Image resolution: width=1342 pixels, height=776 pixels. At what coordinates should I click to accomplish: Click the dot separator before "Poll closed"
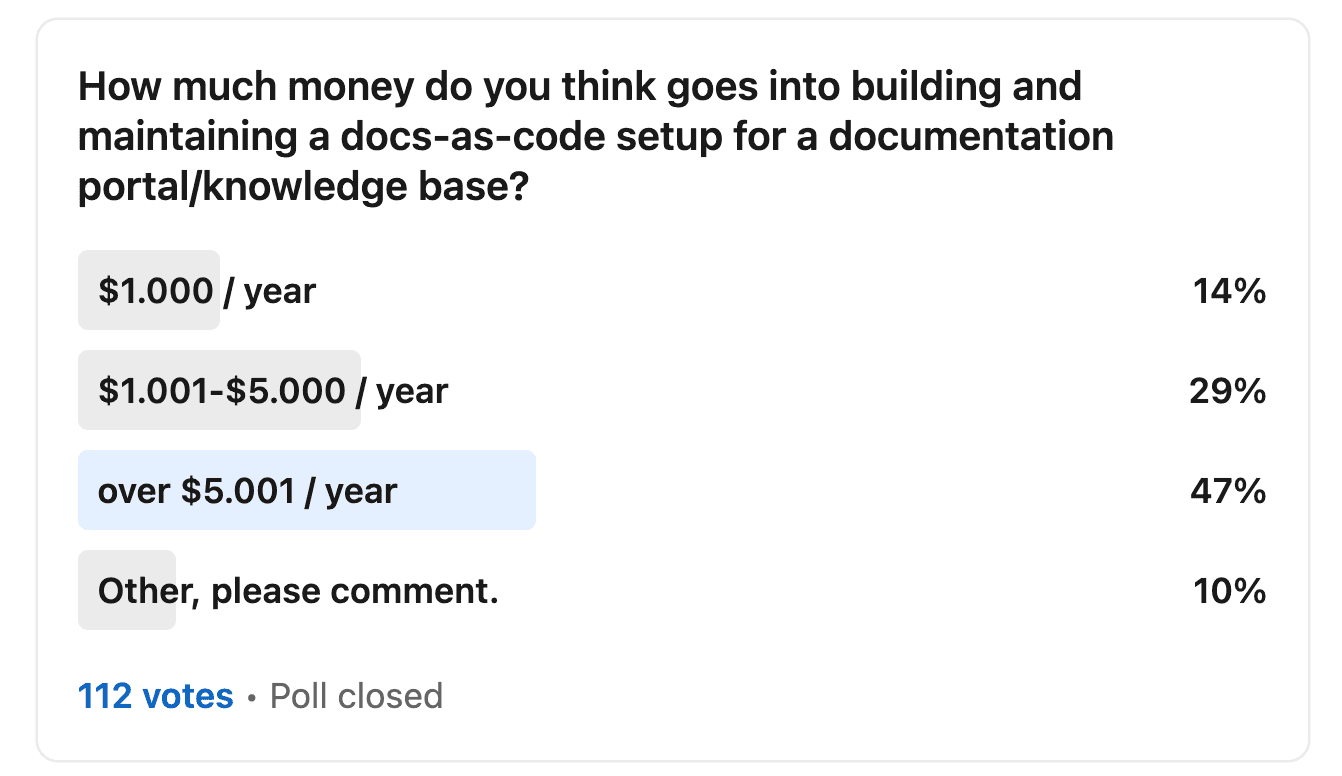point(252,697)
